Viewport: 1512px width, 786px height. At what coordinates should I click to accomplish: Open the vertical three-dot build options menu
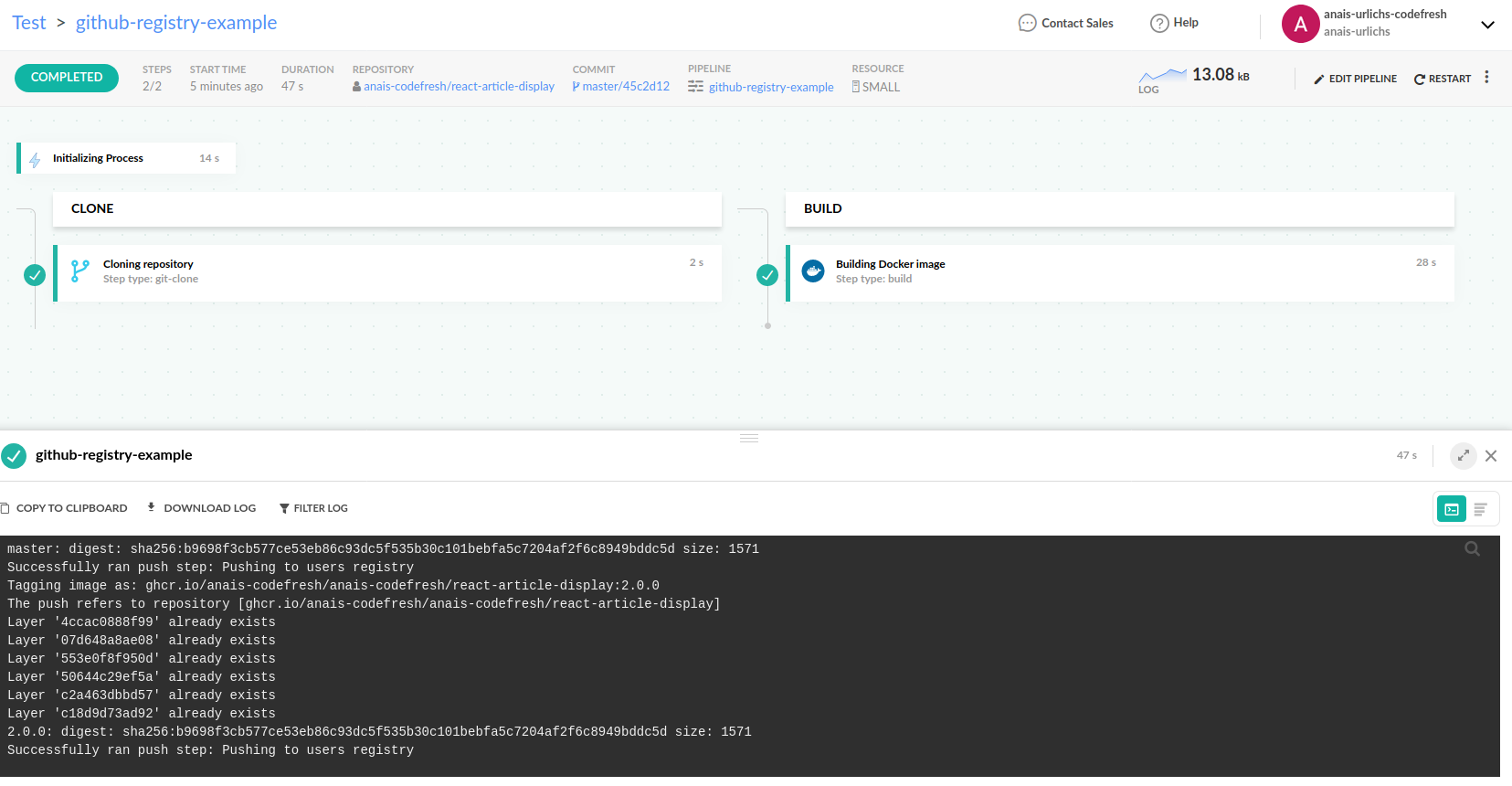(x=1486, y=78)
